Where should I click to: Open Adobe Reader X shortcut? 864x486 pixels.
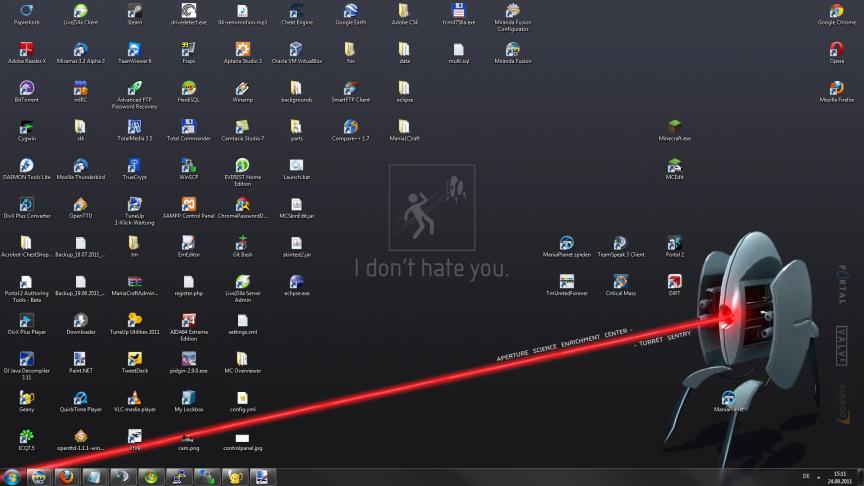tap(26, 53)
